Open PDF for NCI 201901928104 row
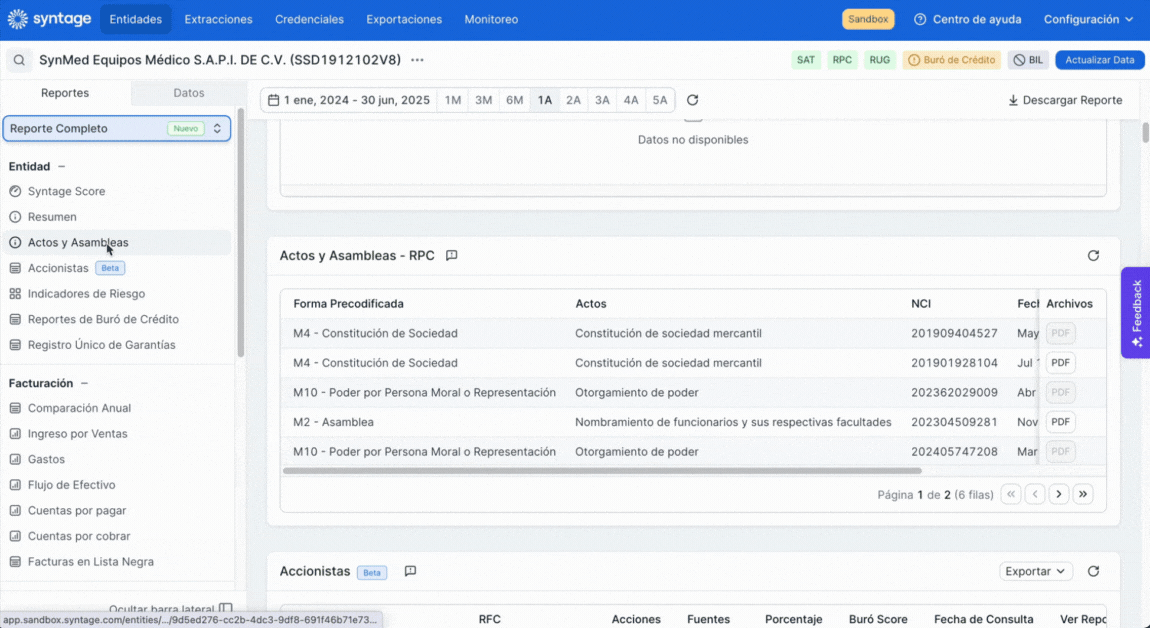1150x628 pixels. pyautogui.click(x=1060, y=362)
